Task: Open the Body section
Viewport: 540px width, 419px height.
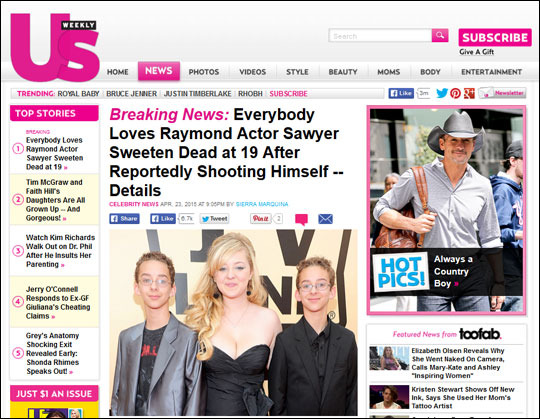Action: pos(430,72)
